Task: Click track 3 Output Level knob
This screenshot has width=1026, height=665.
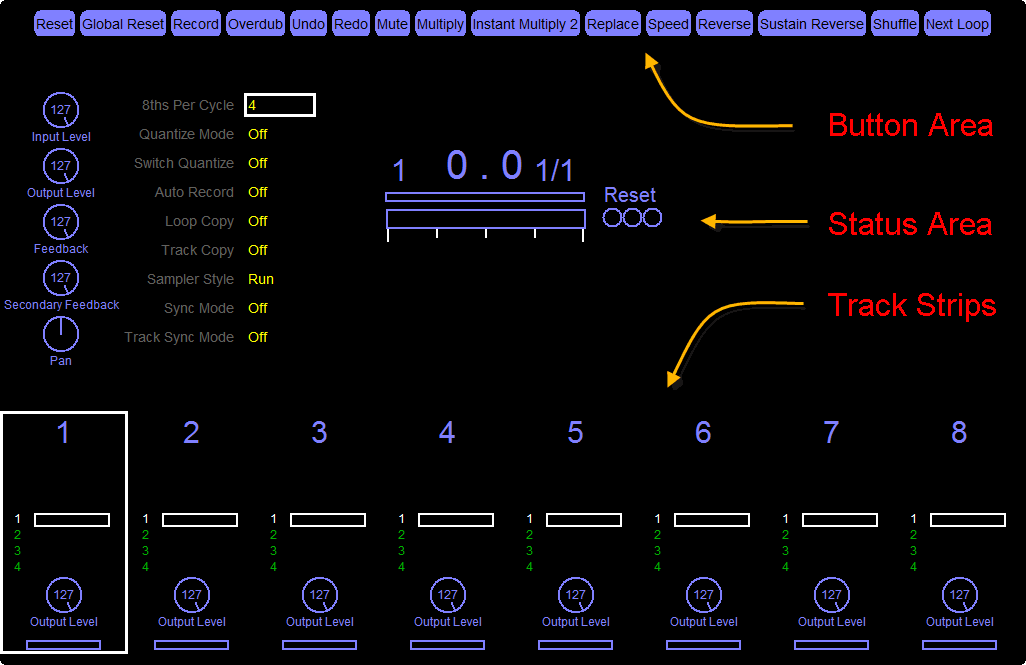Action: click(320, 595)
